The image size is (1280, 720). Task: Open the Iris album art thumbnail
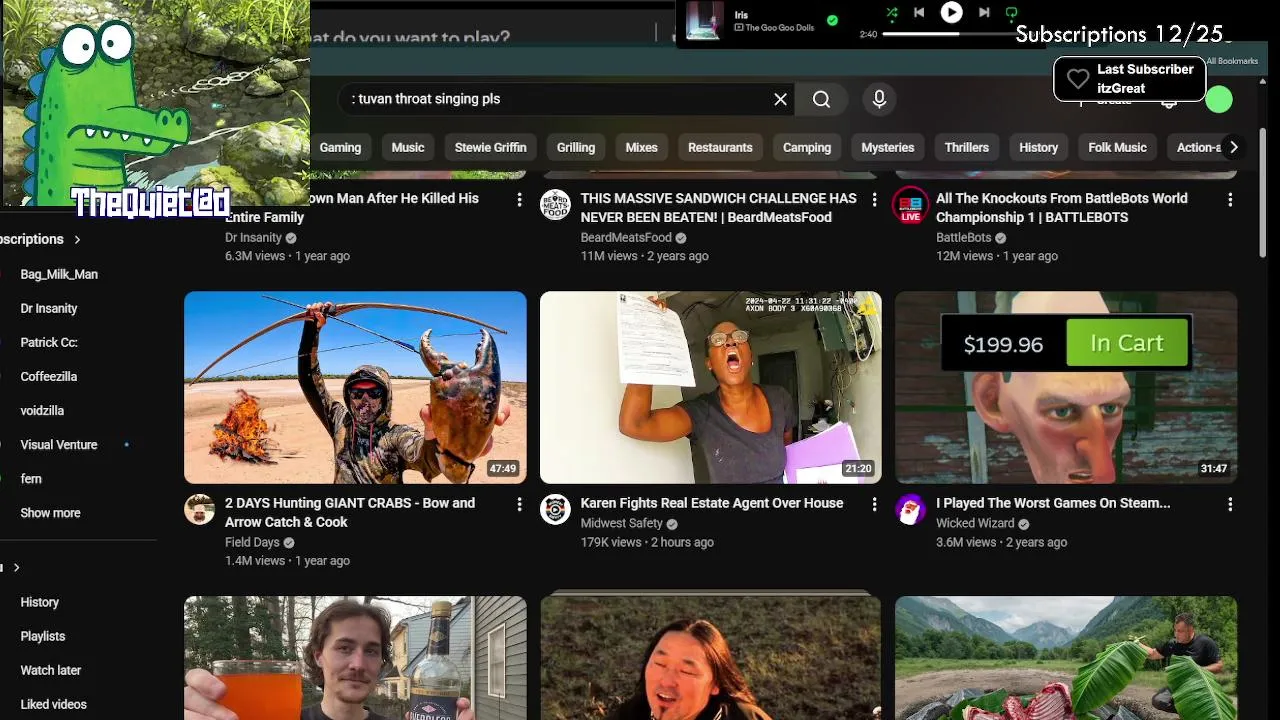pos(704,21)
